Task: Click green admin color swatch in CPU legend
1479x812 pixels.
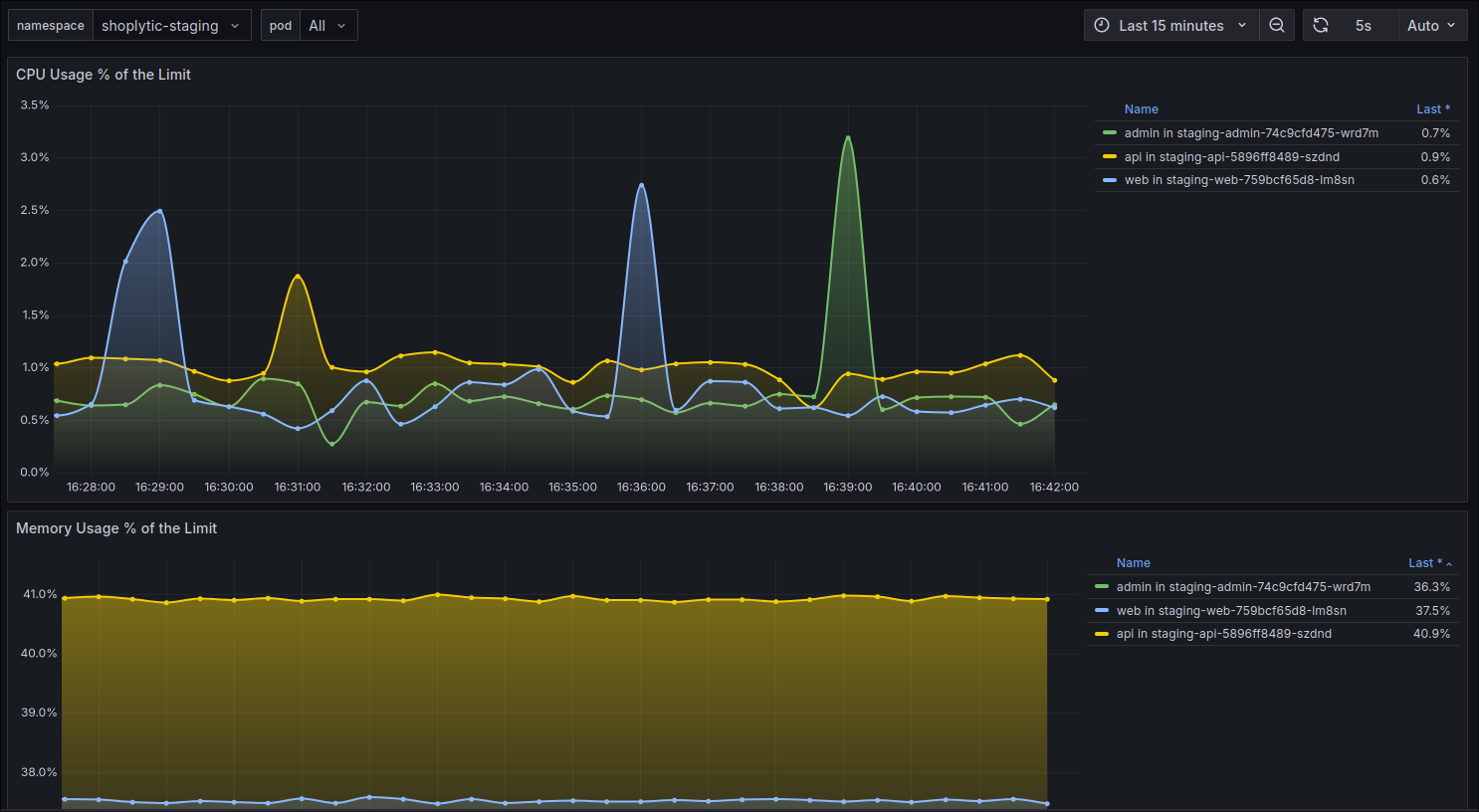Action: pyautogui.click(x=1110, y=133)
